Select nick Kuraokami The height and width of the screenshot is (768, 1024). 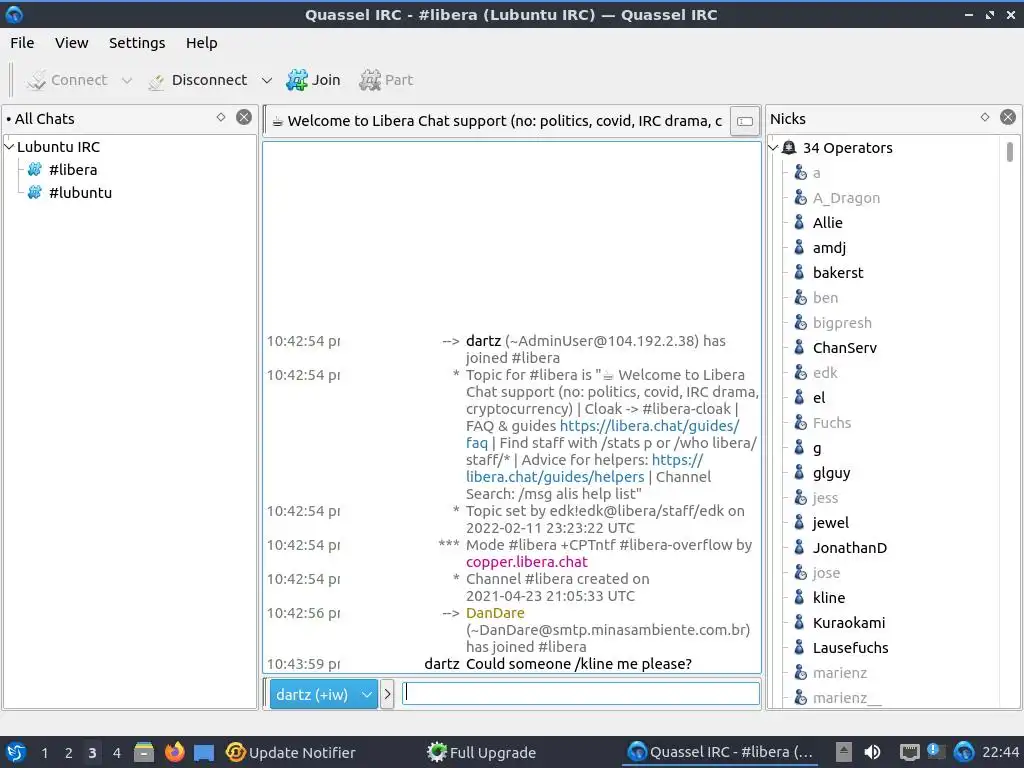(x=849, y=623)
